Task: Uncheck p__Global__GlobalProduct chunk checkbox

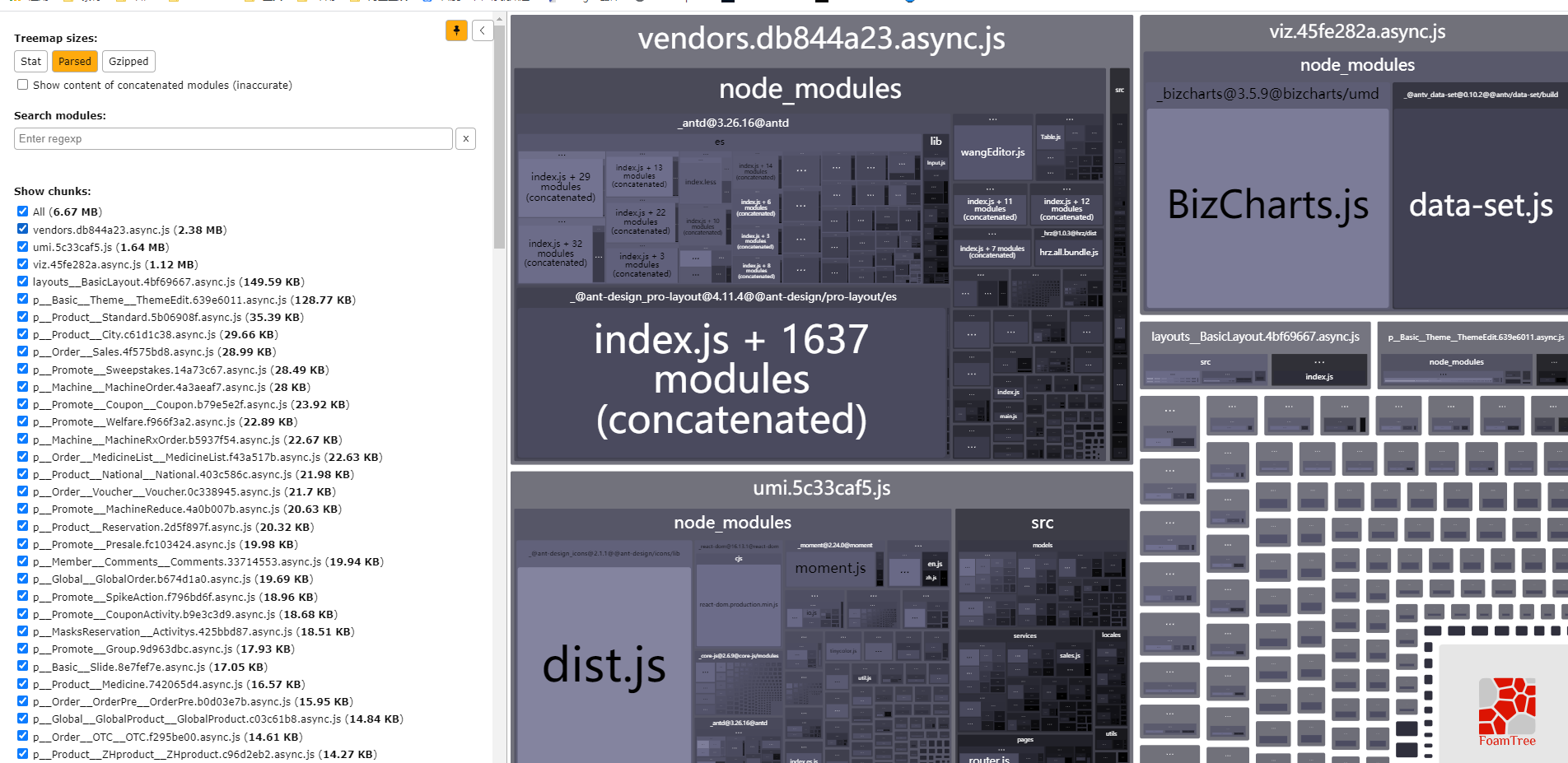Action: 23,719
